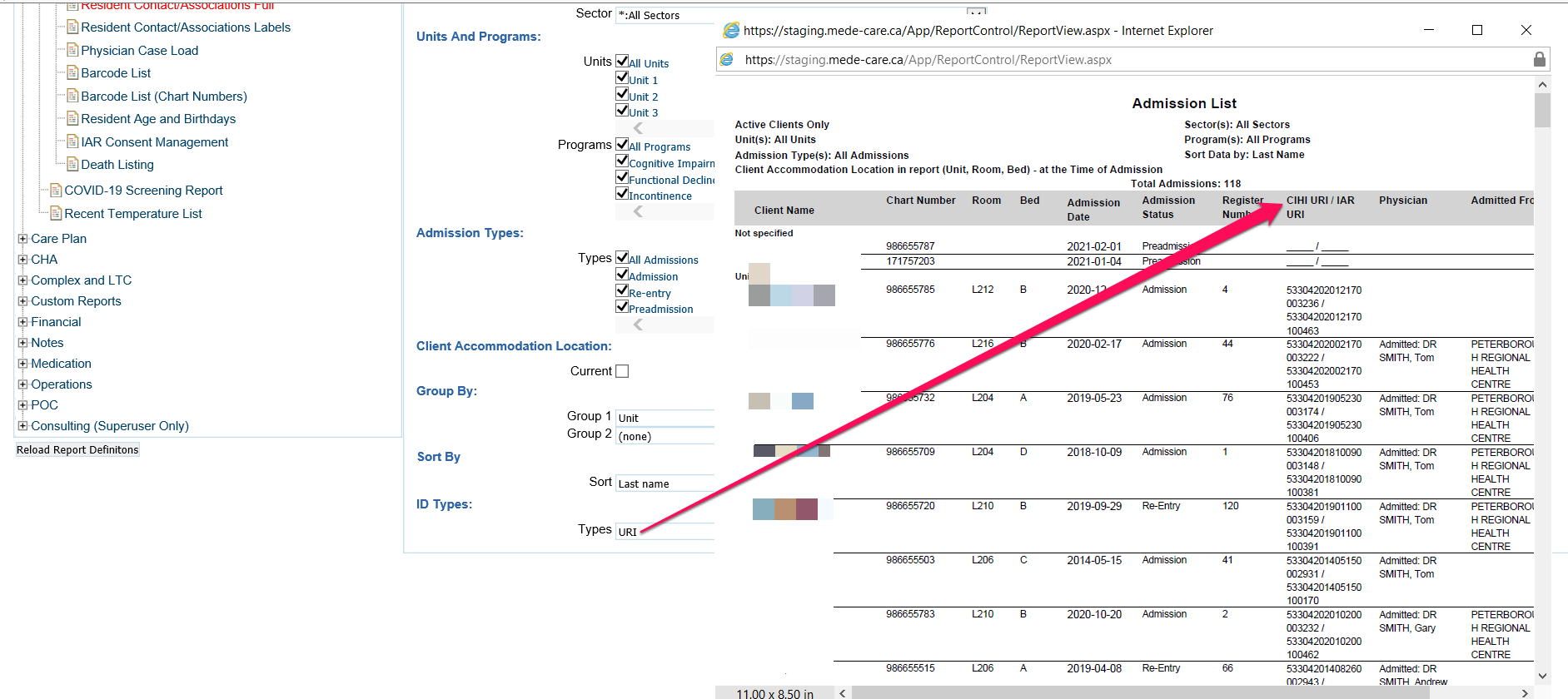Uncheck the All Units checkbox
This screenshot has height=699, width=1568.
[622, 61]
